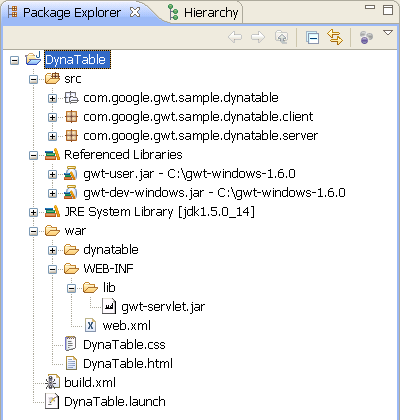Collapse the src folder node
This screenshot has width=400, height=420.
click(x=33, y=79)
